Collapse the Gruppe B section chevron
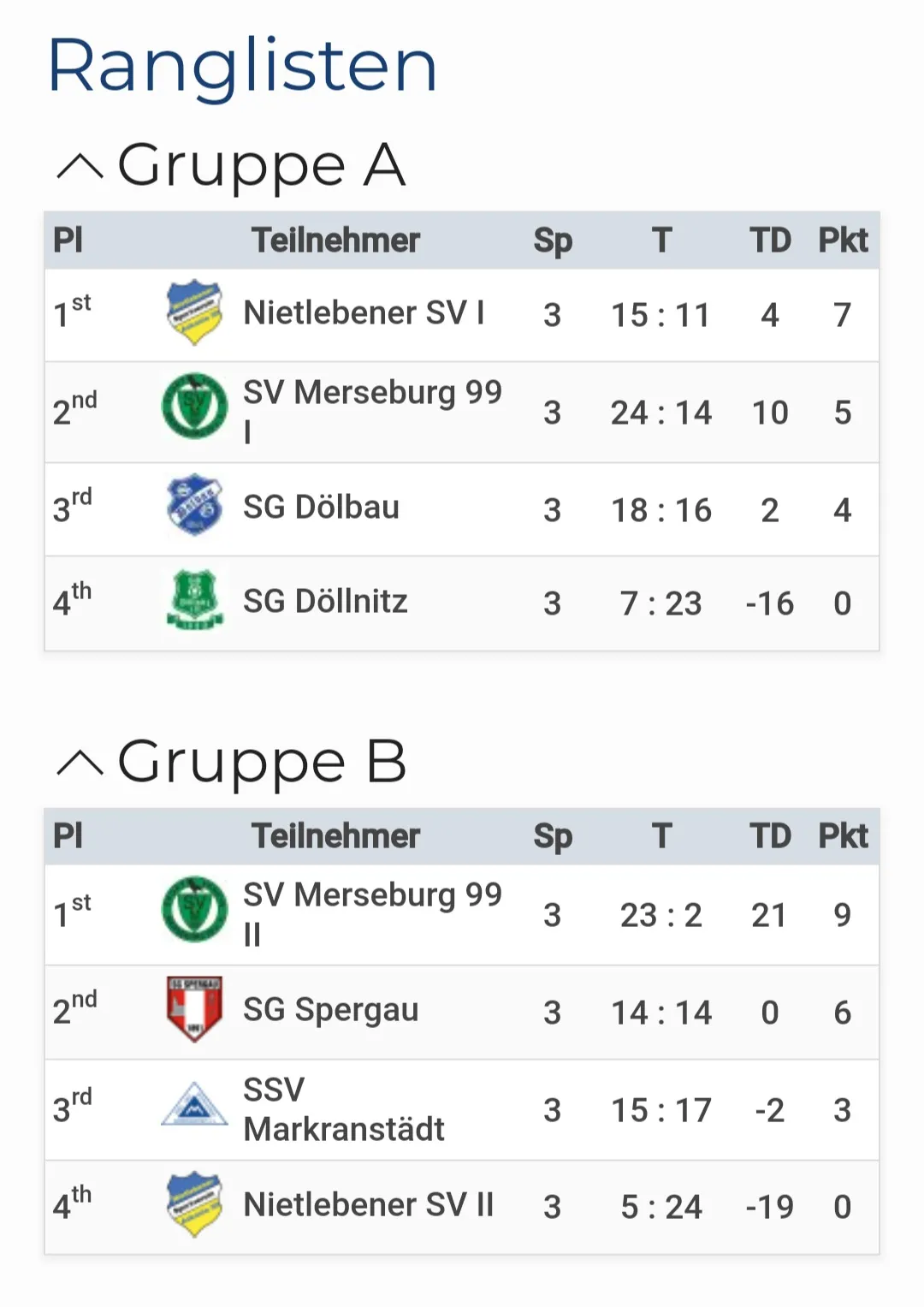The image size is (924, 1307). 80,763
